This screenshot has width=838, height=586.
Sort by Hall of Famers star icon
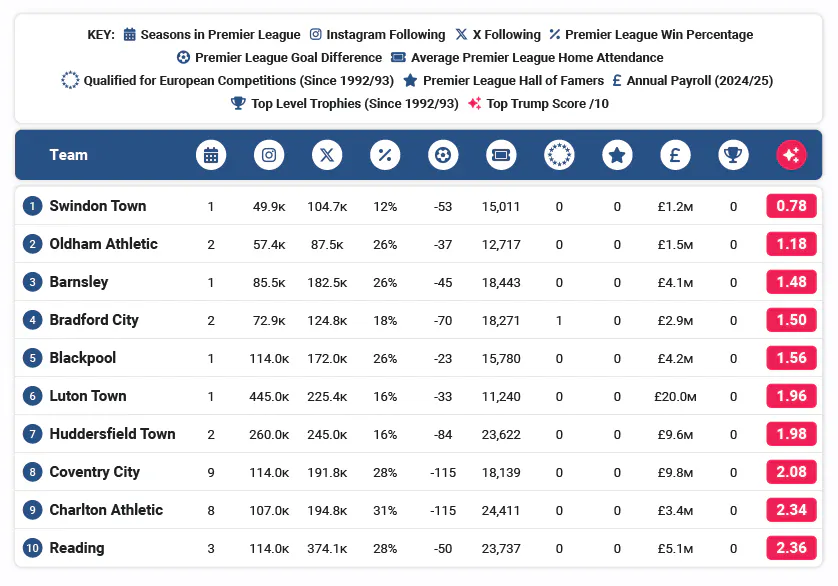point(617,155)
